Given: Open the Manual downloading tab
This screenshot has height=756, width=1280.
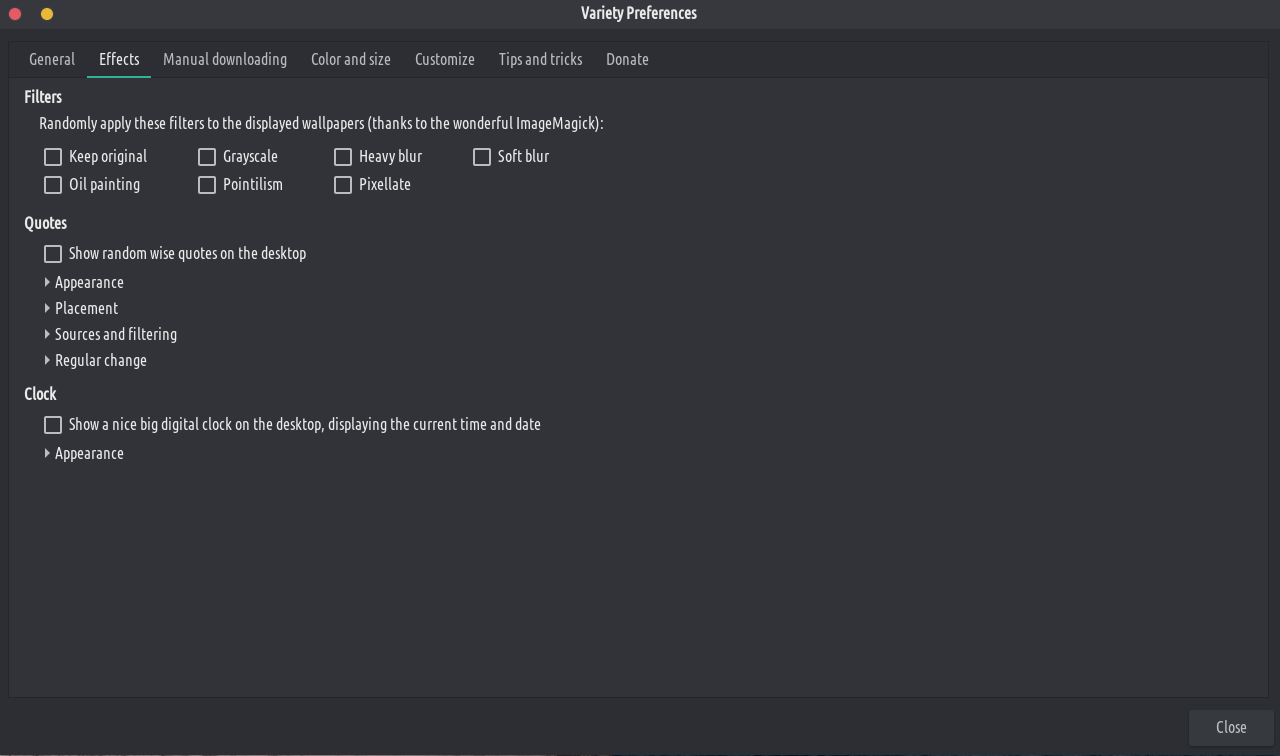Looking at the screenshot, I should 225,59.
